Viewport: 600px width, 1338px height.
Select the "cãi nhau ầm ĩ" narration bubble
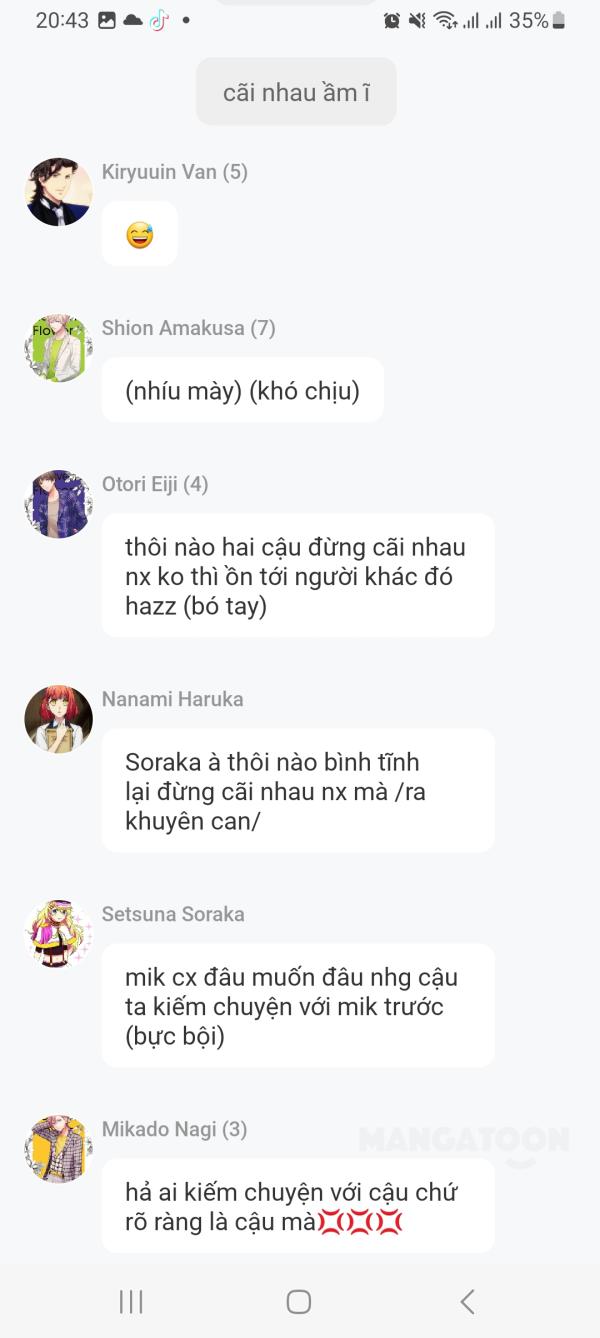click(x=296, y=92)
